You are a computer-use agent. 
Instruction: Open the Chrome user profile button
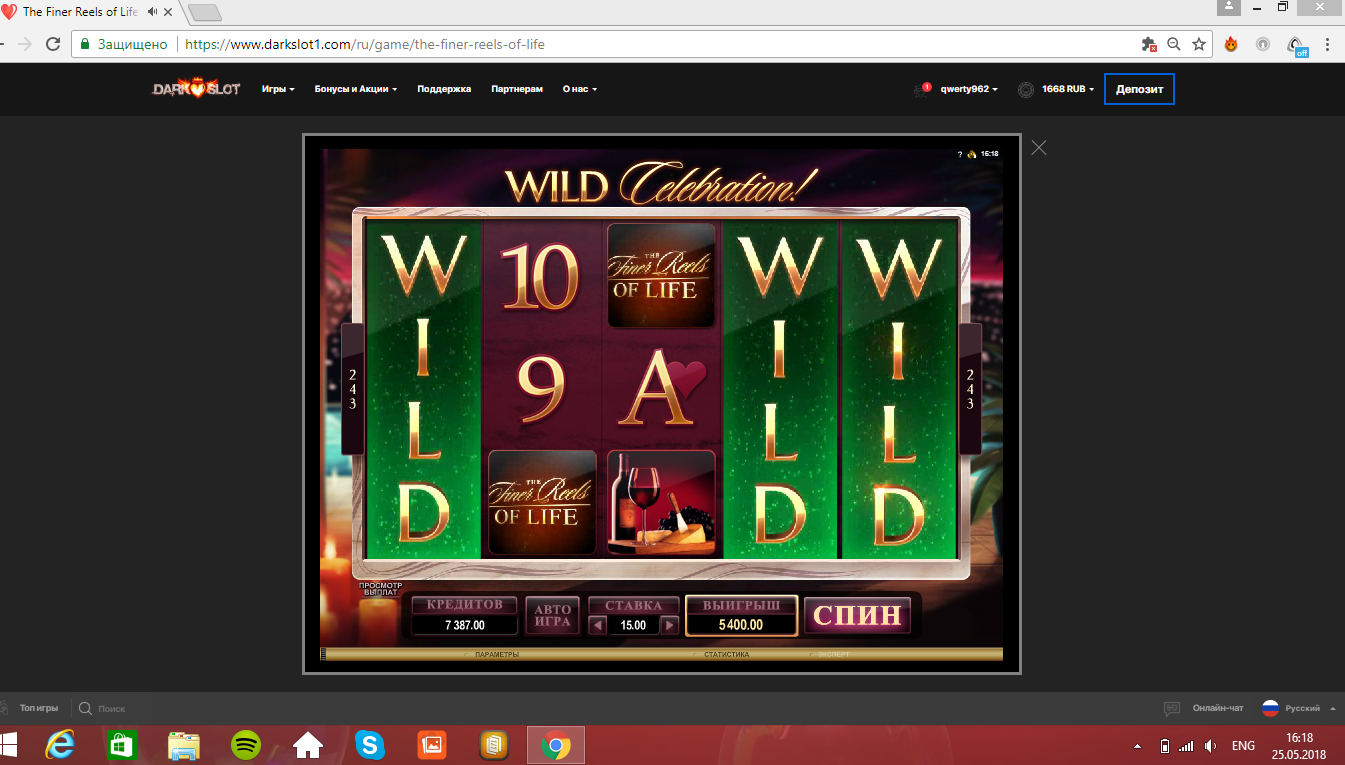pyautogui.click(x=1229, y=6)
